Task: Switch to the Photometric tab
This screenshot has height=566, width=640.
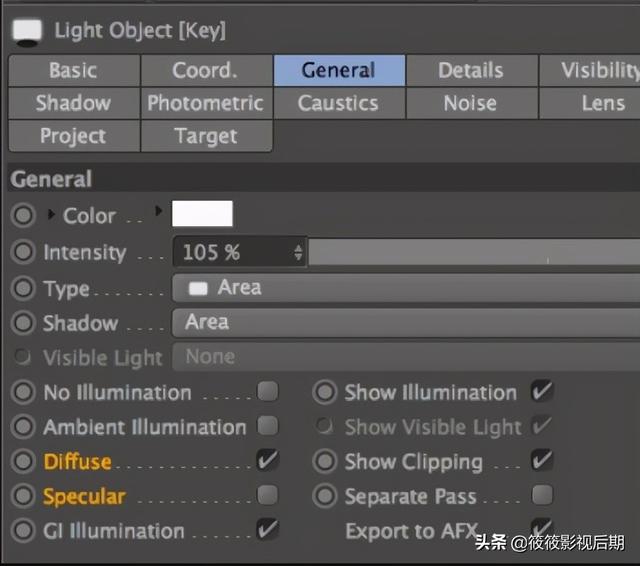Action: point(207,103)
